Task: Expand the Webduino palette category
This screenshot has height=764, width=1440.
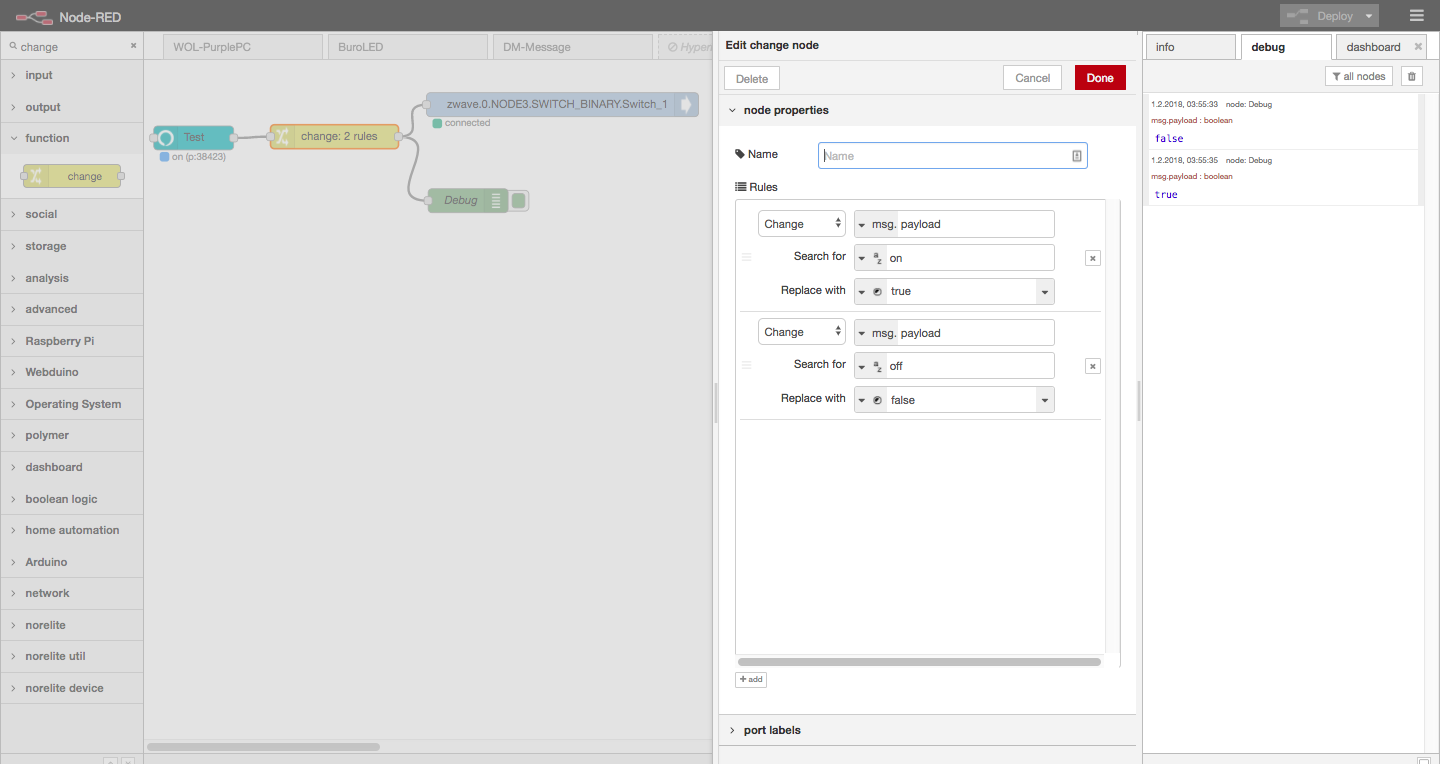Action: (x=72, y=372)
